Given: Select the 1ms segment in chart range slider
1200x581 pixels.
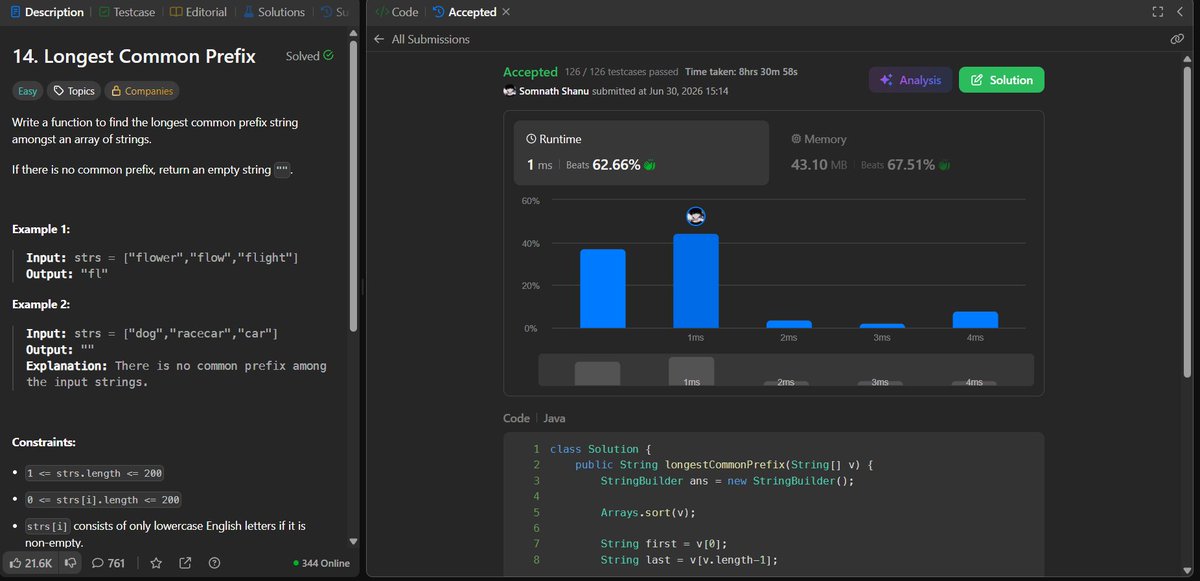Looking at the screenshot, I should pyautogui.click(x=691, y=372).
